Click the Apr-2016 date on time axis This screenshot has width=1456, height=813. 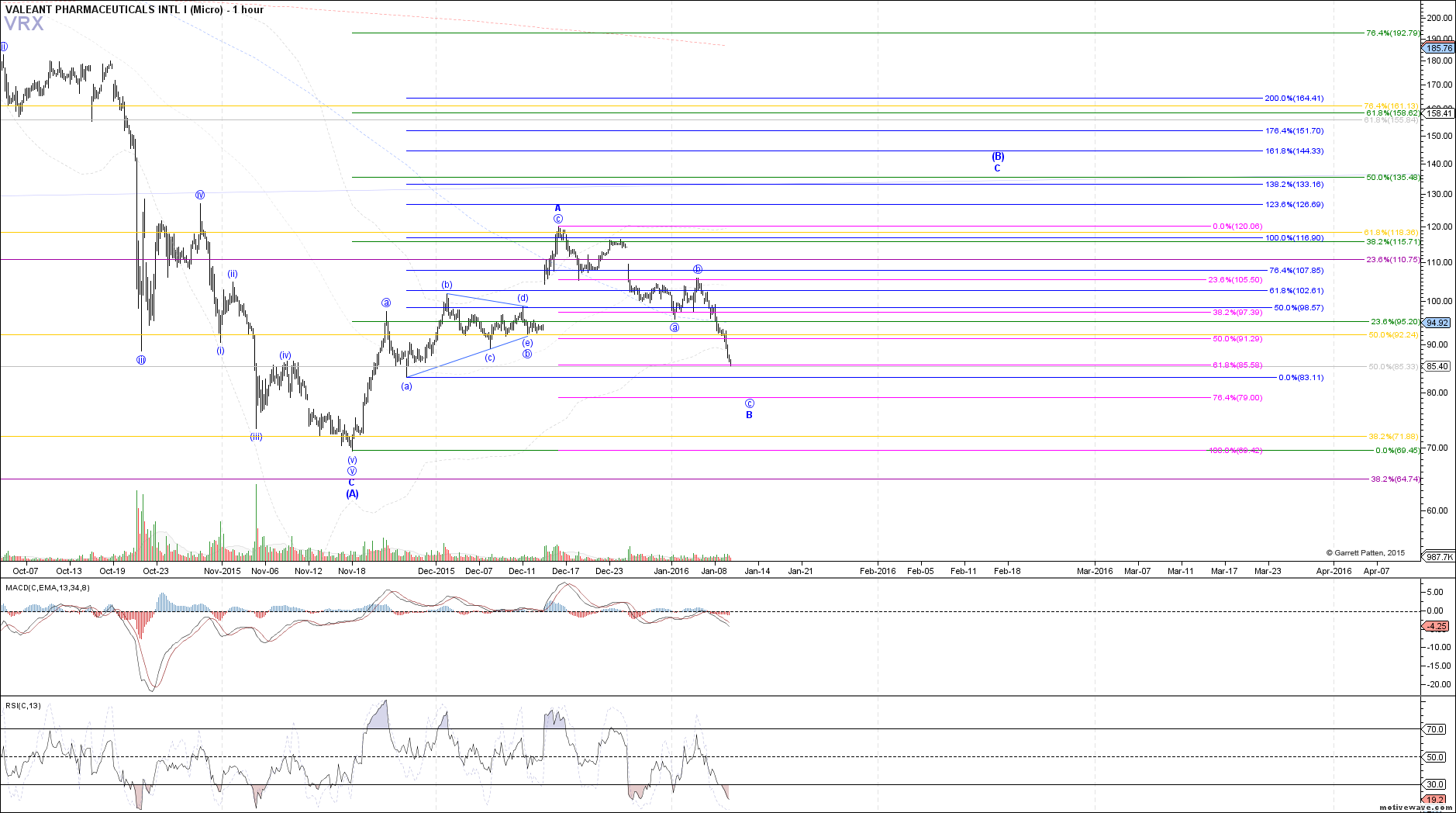1334,571
